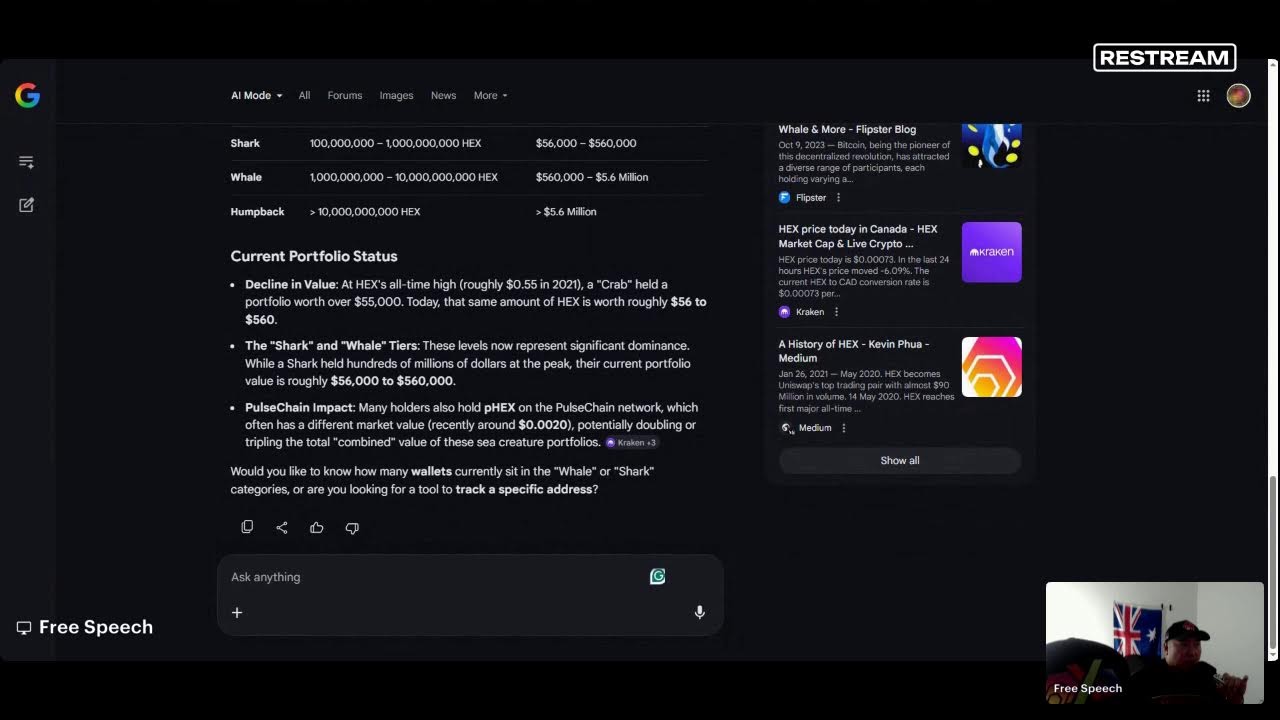Activate voice input microphone

tap(700, 612)
